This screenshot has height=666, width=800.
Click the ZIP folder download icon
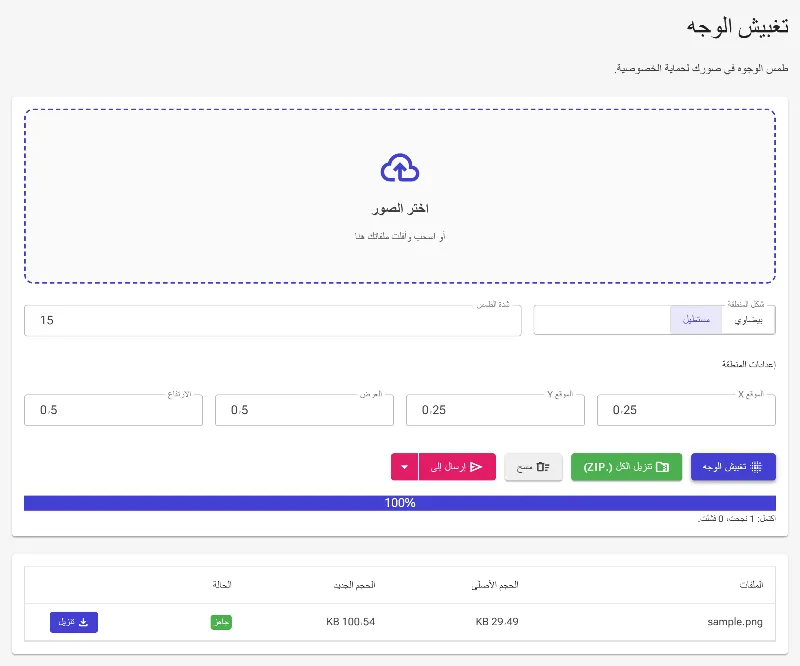[662, 467]
